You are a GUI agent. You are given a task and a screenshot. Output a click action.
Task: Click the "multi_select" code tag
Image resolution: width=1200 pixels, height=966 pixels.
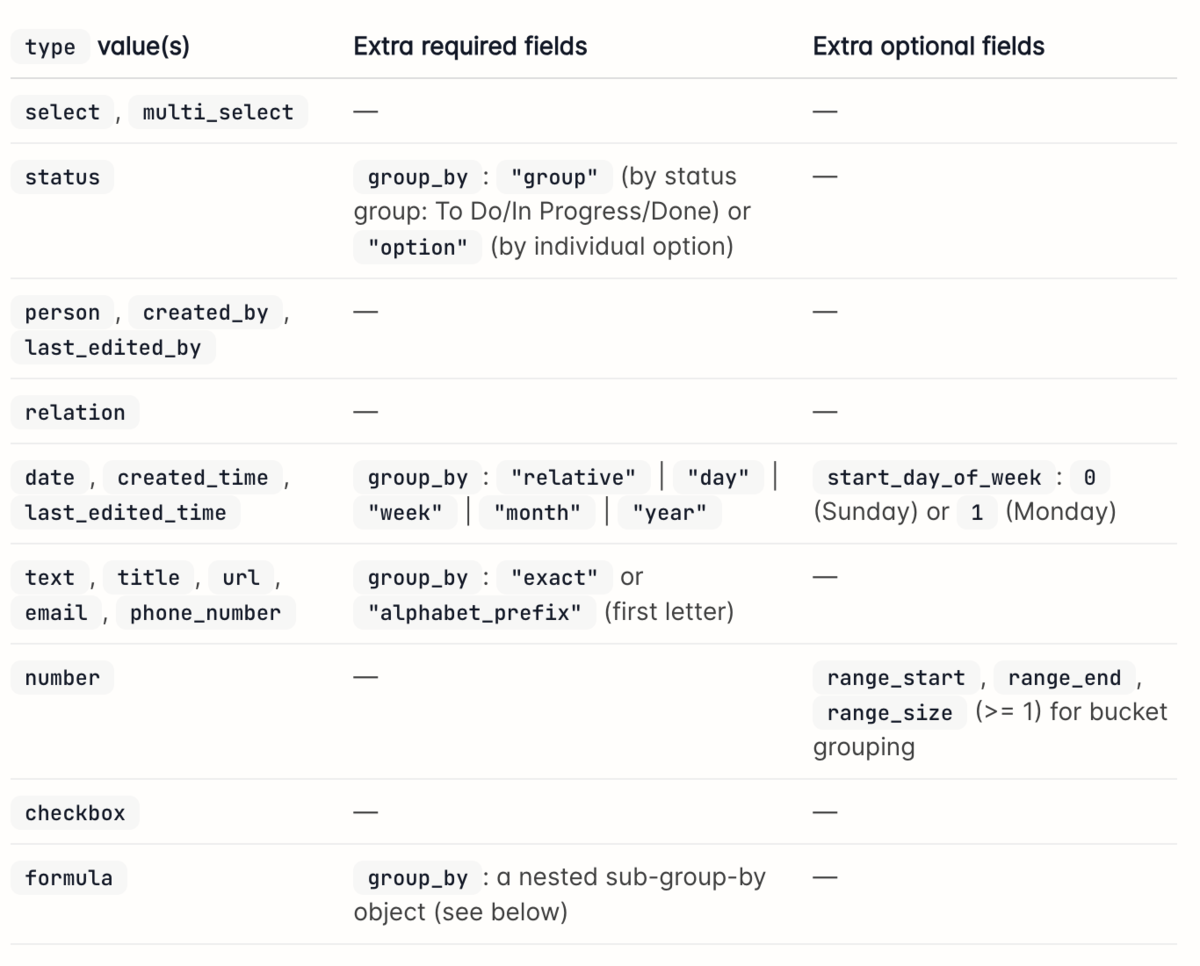click(218, 112)
